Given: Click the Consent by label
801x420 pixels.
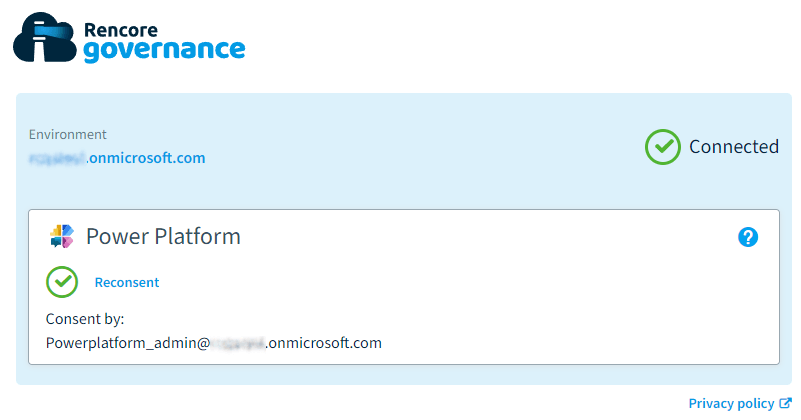Looking at the screenshot, I should point(85,319).
